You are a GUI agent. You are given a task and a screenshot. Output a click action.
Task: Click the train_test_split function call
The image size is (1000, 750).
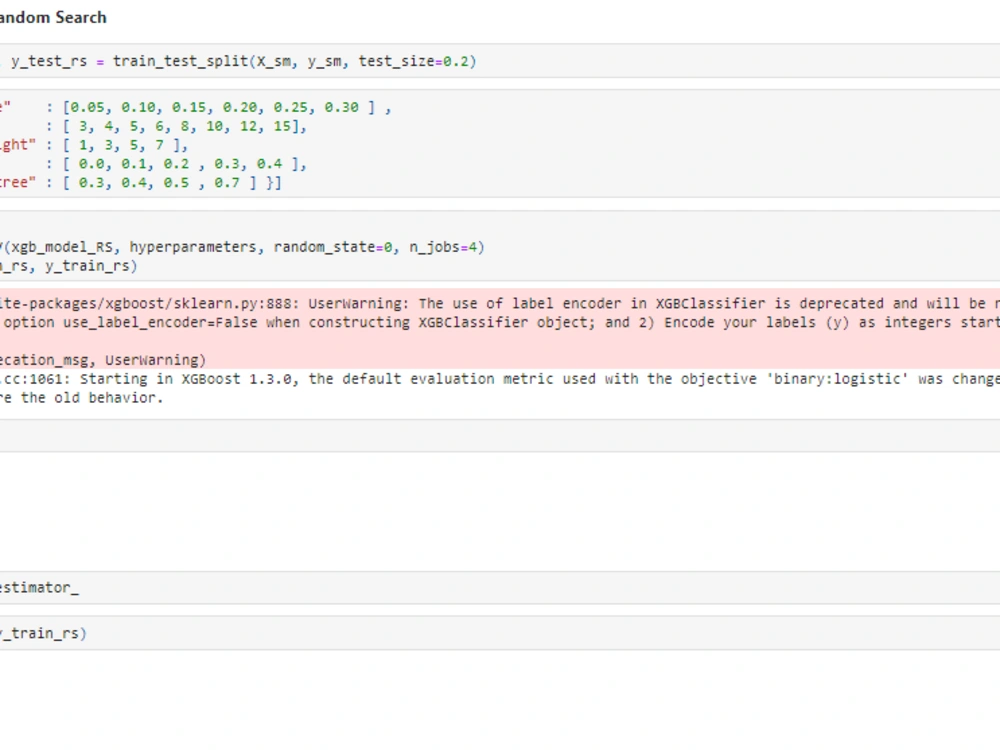(x=180, y=61)
